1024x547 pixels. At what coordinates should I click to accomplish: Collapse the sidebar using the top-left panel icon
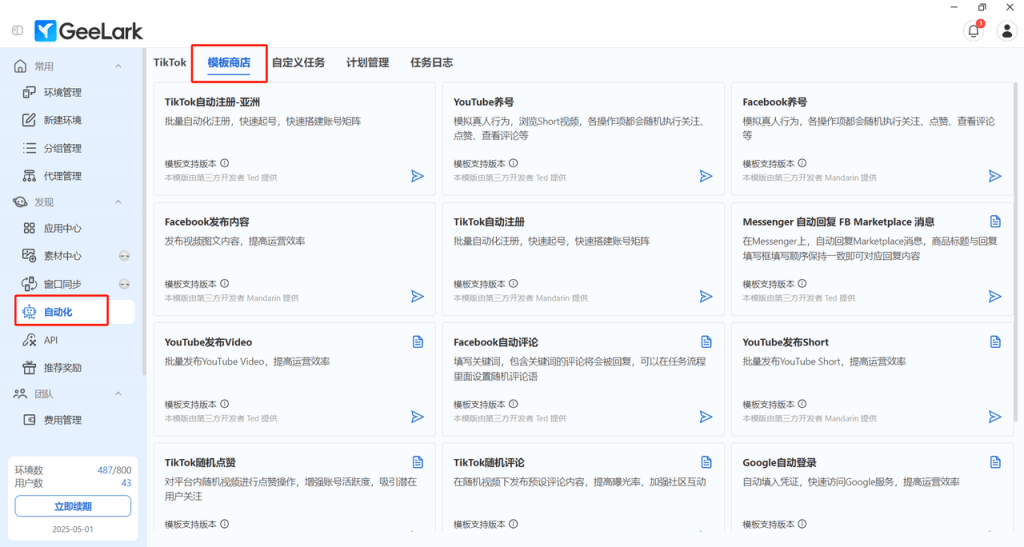point(18,31)
